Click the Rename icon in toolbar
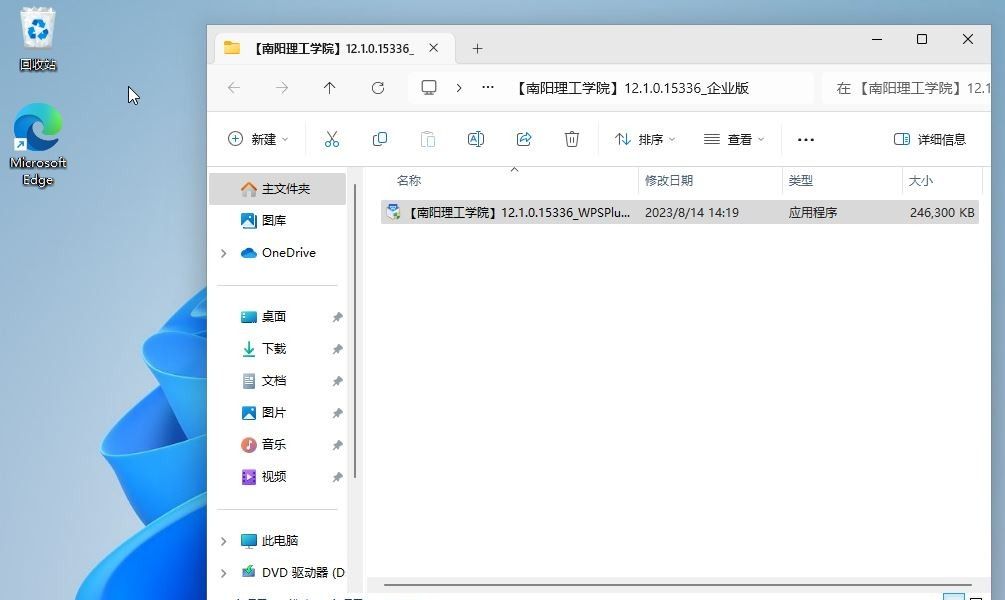Screen dimensions: 1005x600 click(476, 139)
